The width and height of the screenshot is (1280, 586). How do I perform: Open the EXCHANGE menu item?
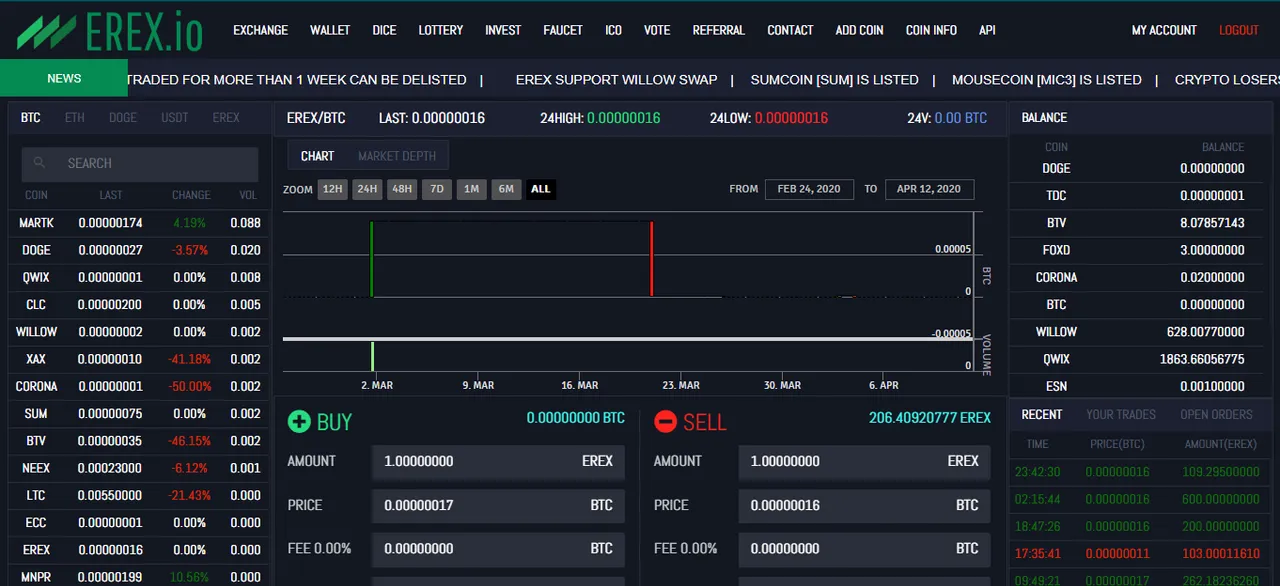260,30
